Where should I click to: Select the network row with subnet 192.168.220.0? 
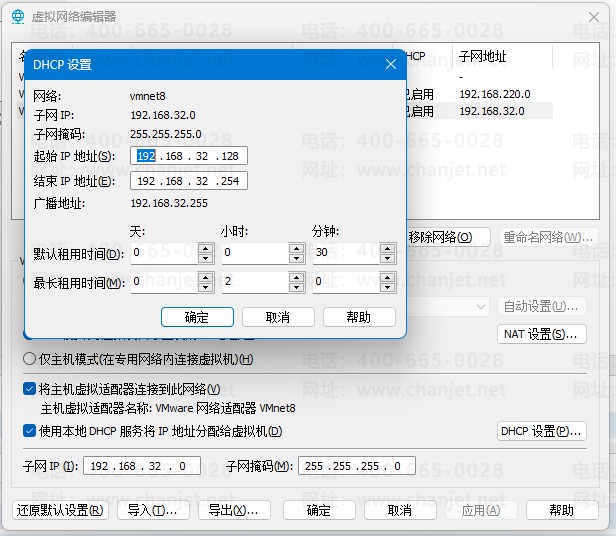(478, 94)
